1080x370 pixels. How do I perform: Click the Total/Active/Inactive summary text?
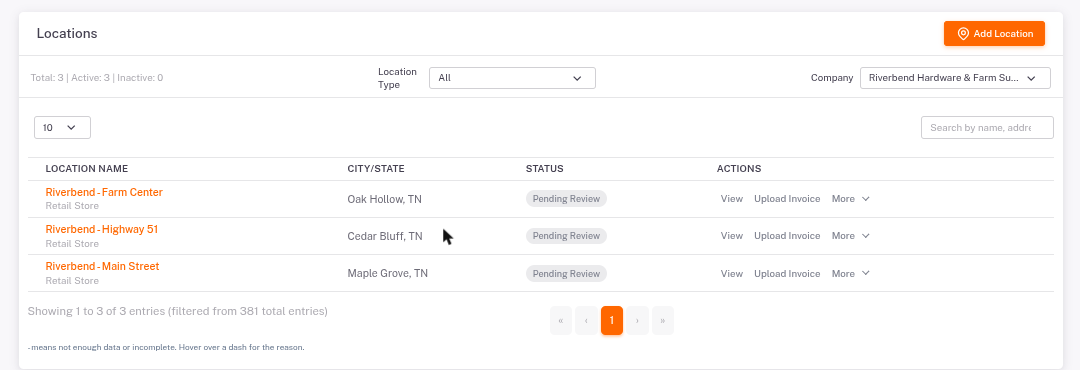(97, 78)
